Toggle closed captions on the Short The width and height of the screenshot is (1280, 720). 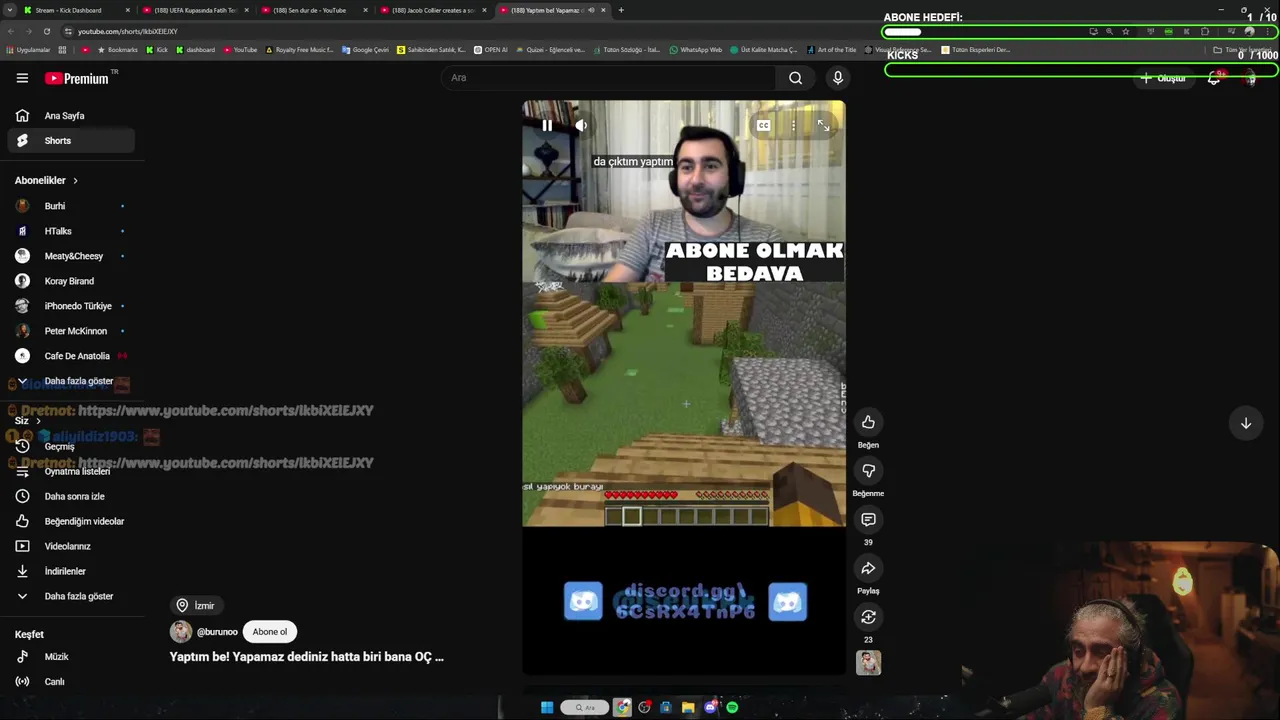coord(763,125)
